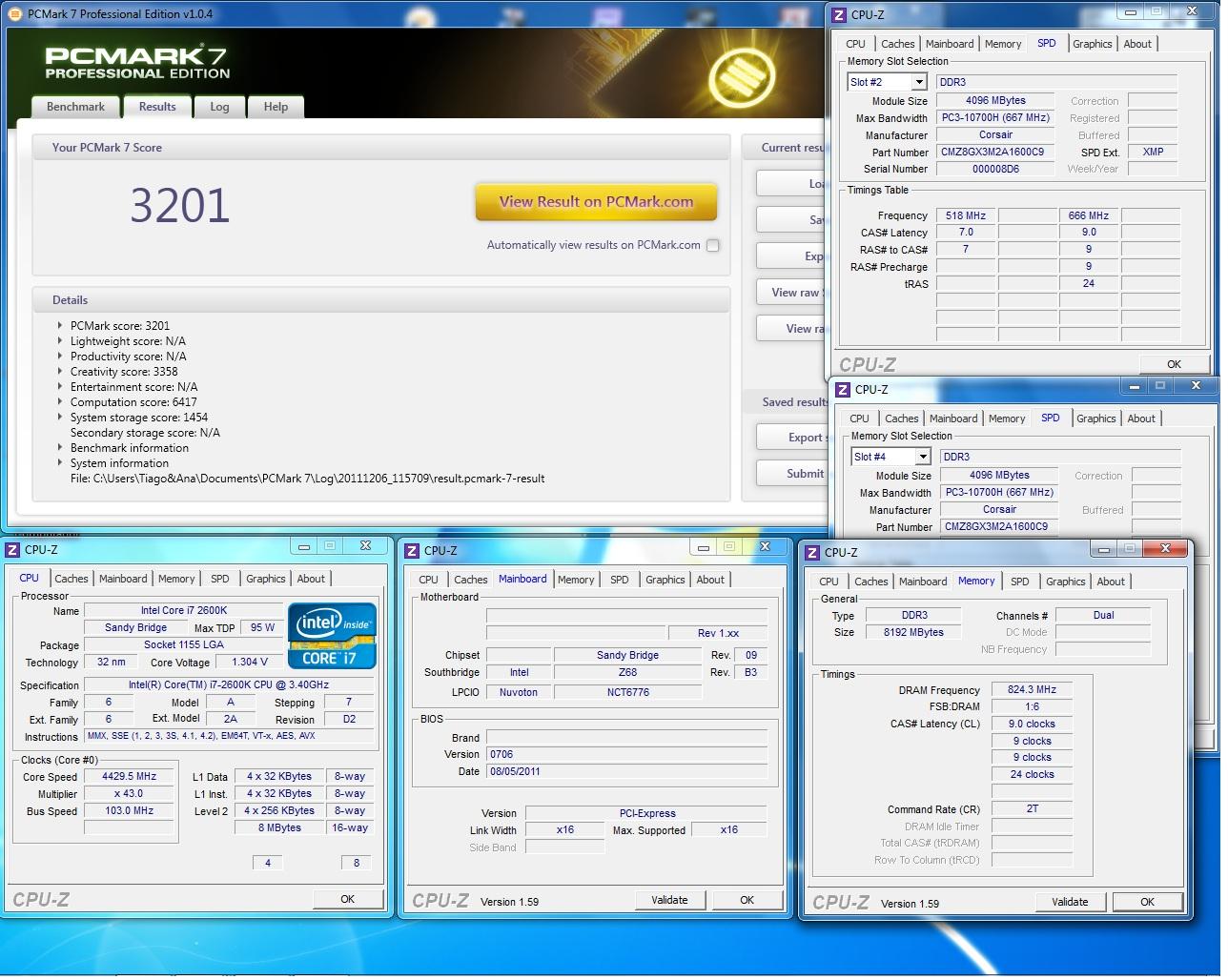Click the Core Voltage 1.304 V value
Screen dimensions: 1228x980
coord(250,663)
